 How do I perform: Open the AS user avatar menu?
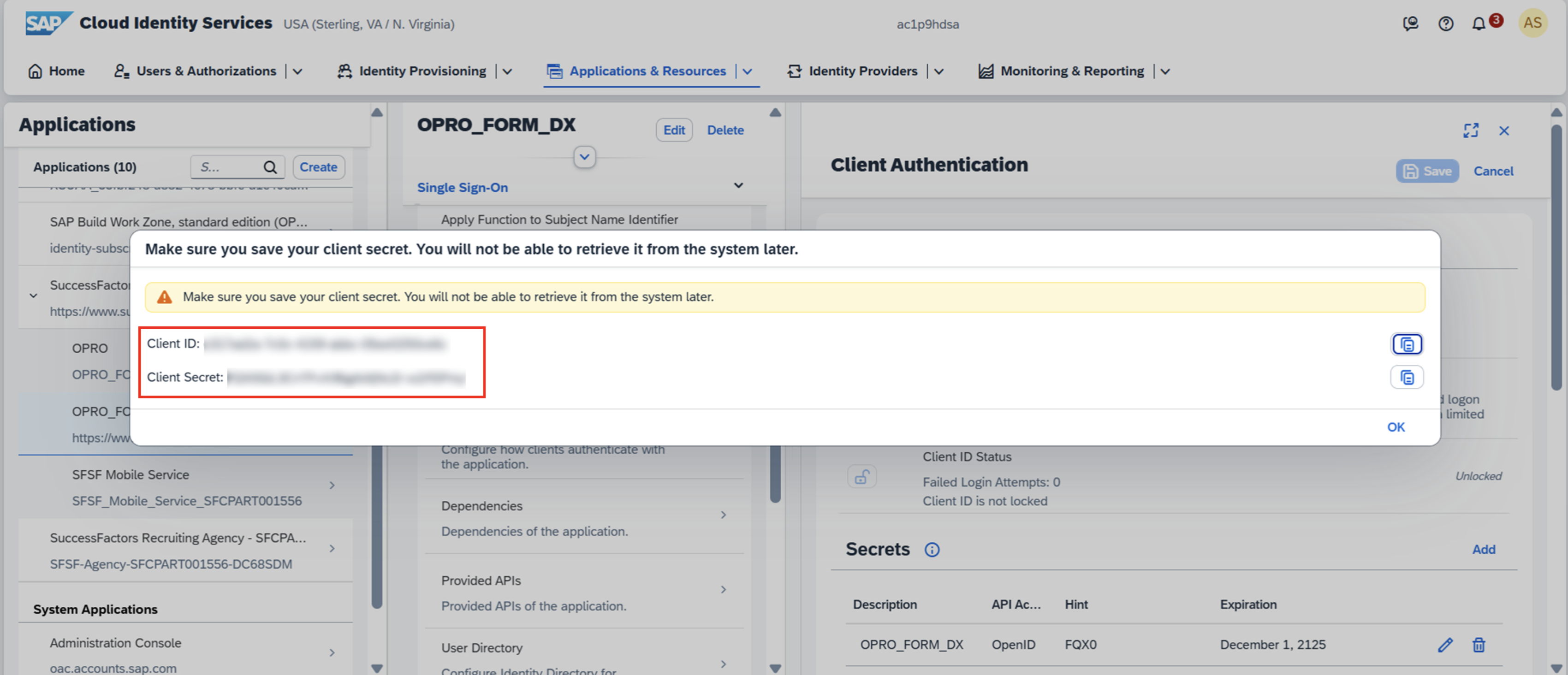tap(1532, 23)
